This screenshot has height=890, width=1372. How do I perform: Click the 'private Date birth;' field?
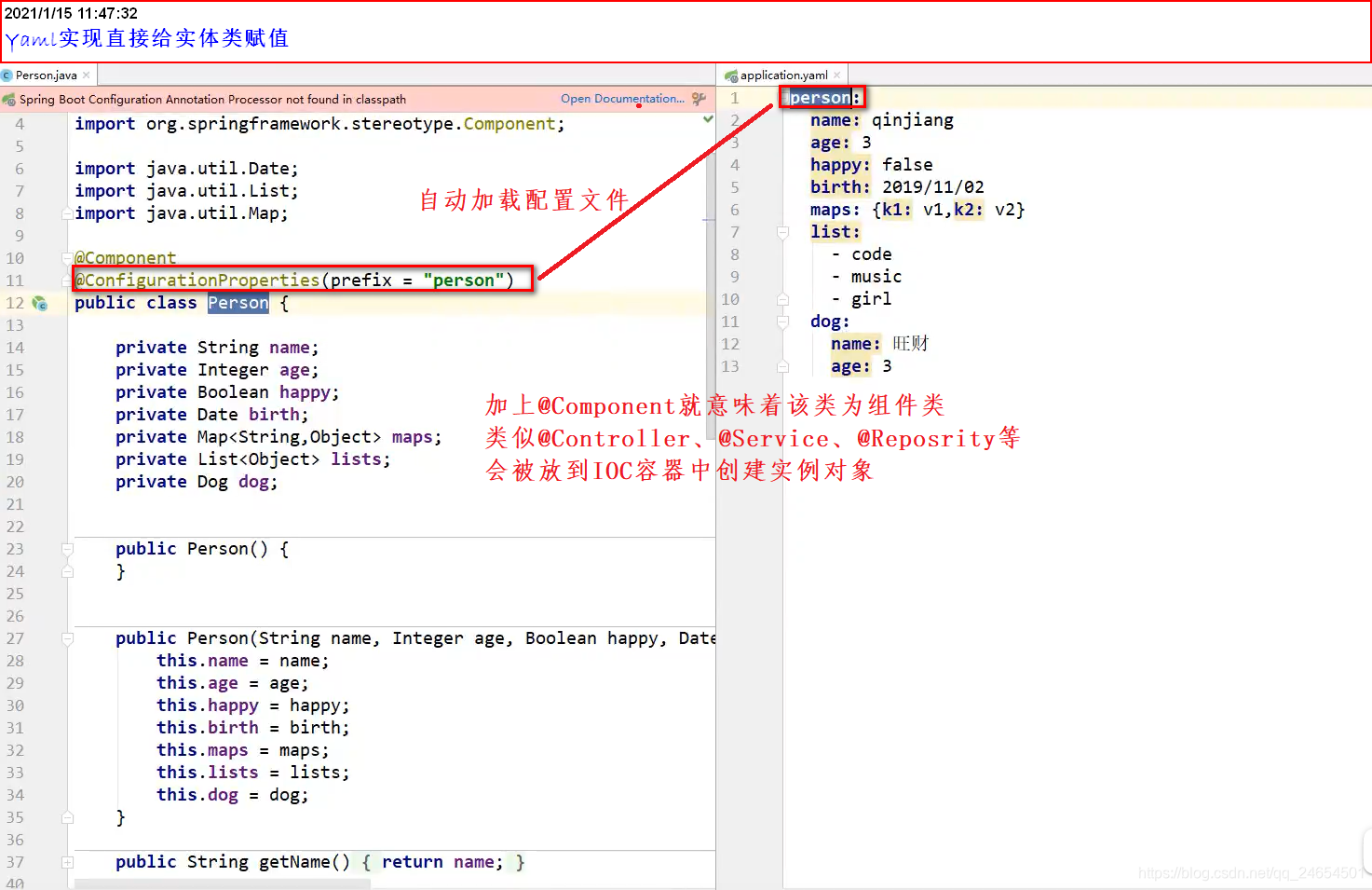211,415
